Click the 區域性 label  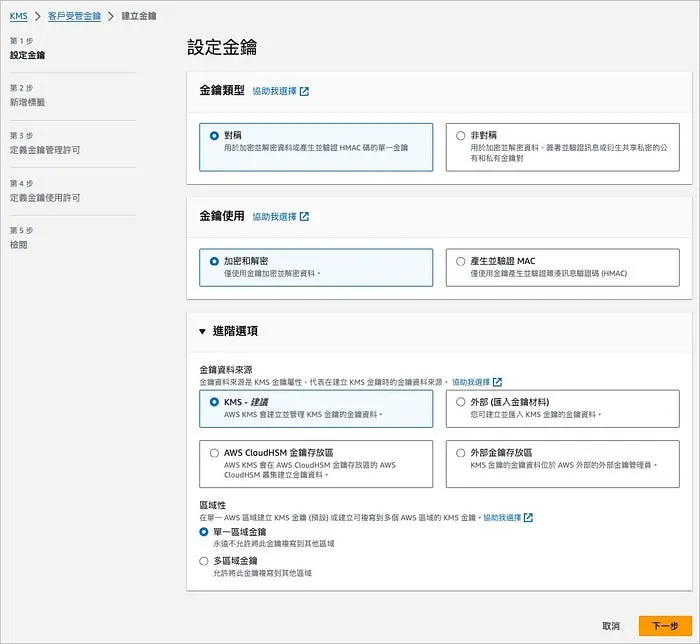click(x=212, y=505)
